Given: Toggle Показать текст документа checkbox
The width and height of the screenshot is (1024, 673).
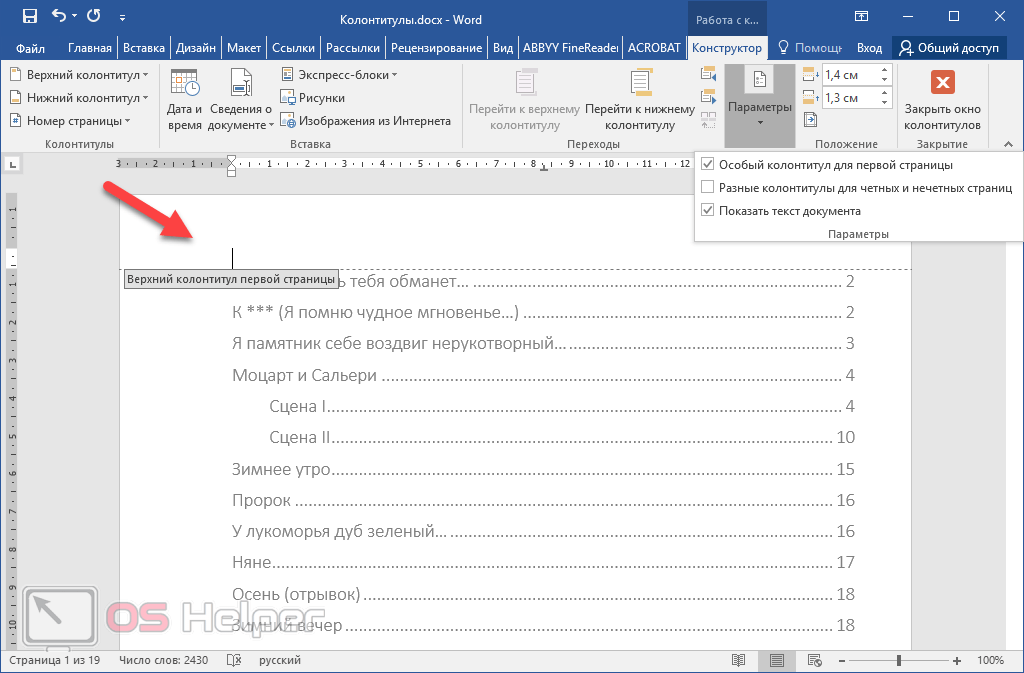Looking at the screenshot, I should [708, 211].
